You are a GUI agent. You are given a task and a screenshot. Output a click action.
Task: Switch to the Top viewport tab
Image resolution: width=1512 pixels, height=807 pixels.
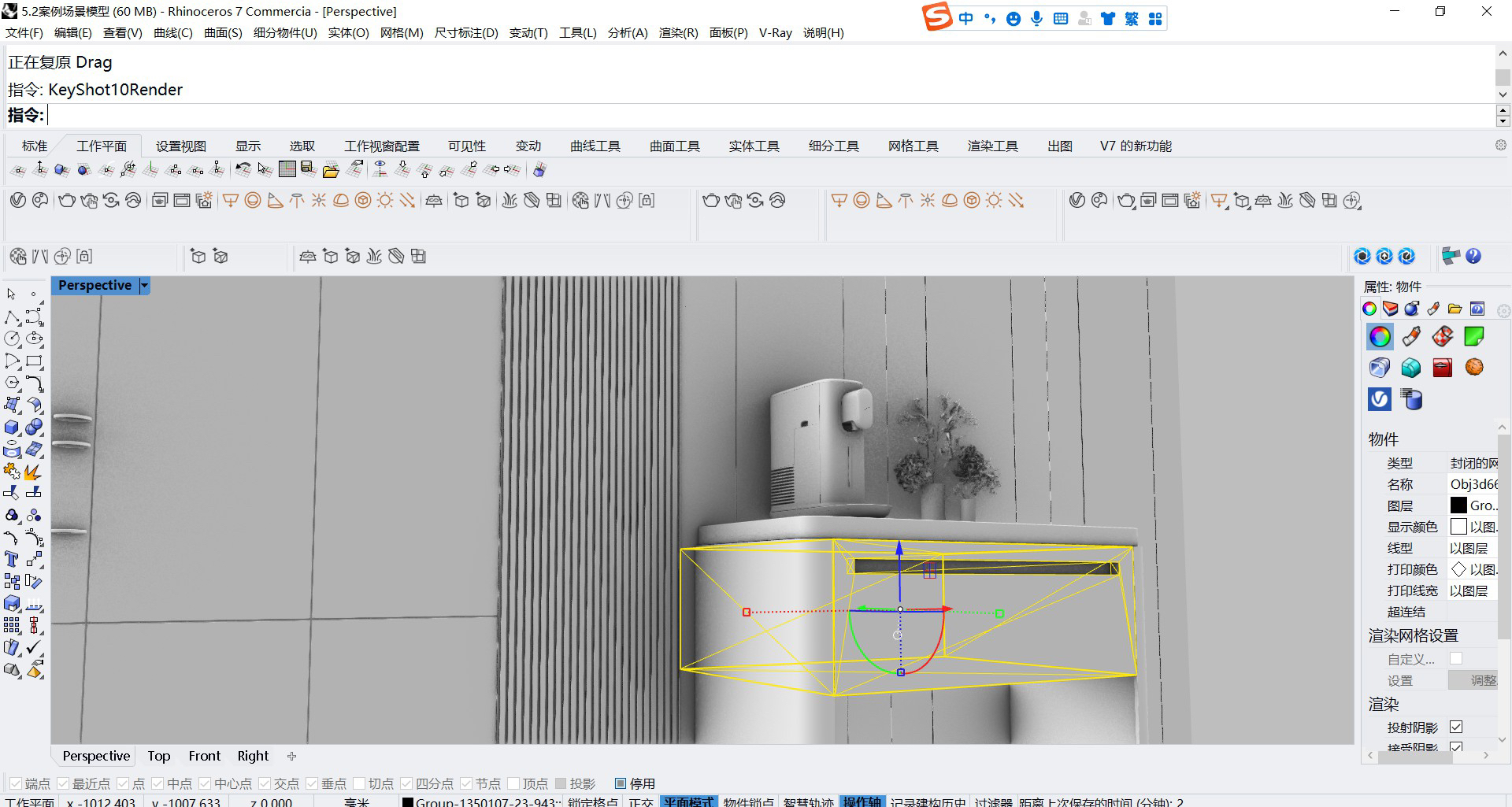point(158,756)
